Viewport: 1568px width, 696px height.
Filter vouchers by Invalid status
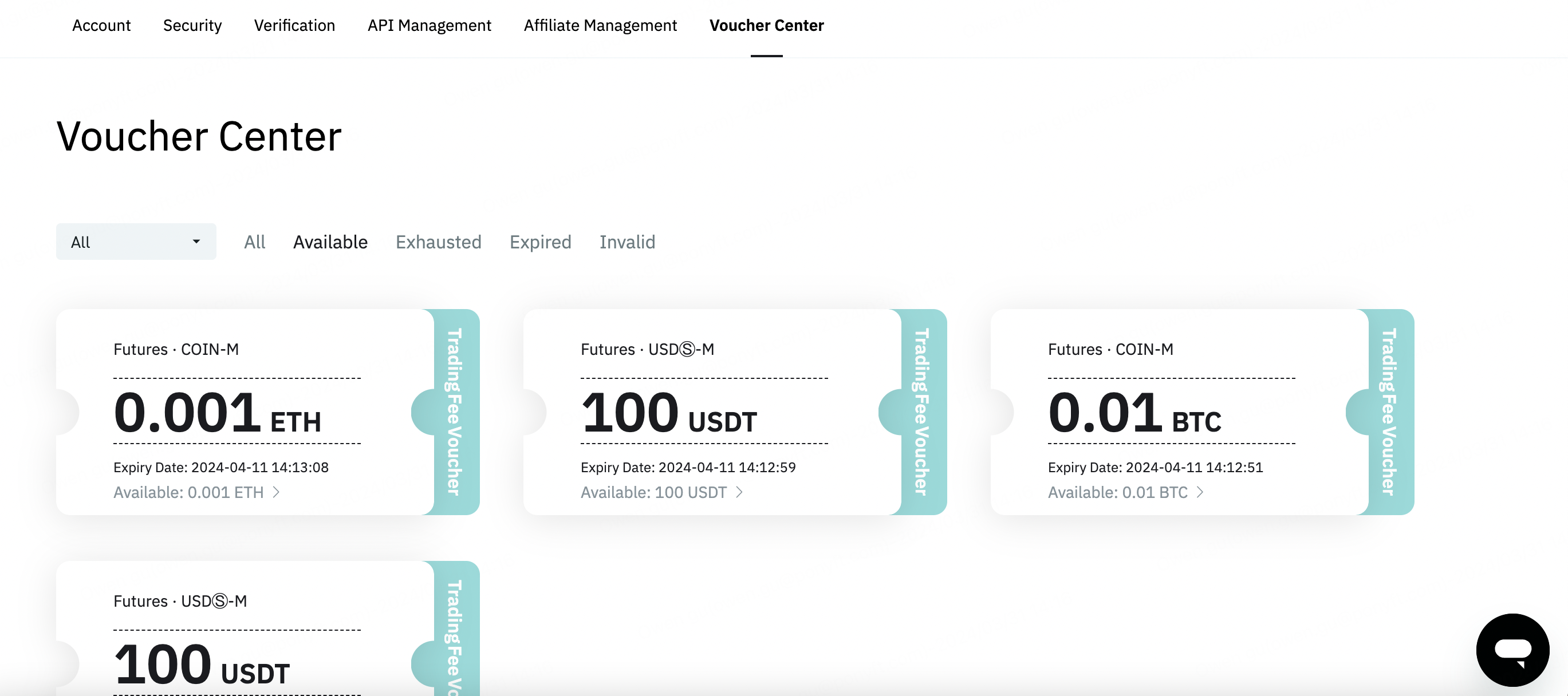(627, 242)
